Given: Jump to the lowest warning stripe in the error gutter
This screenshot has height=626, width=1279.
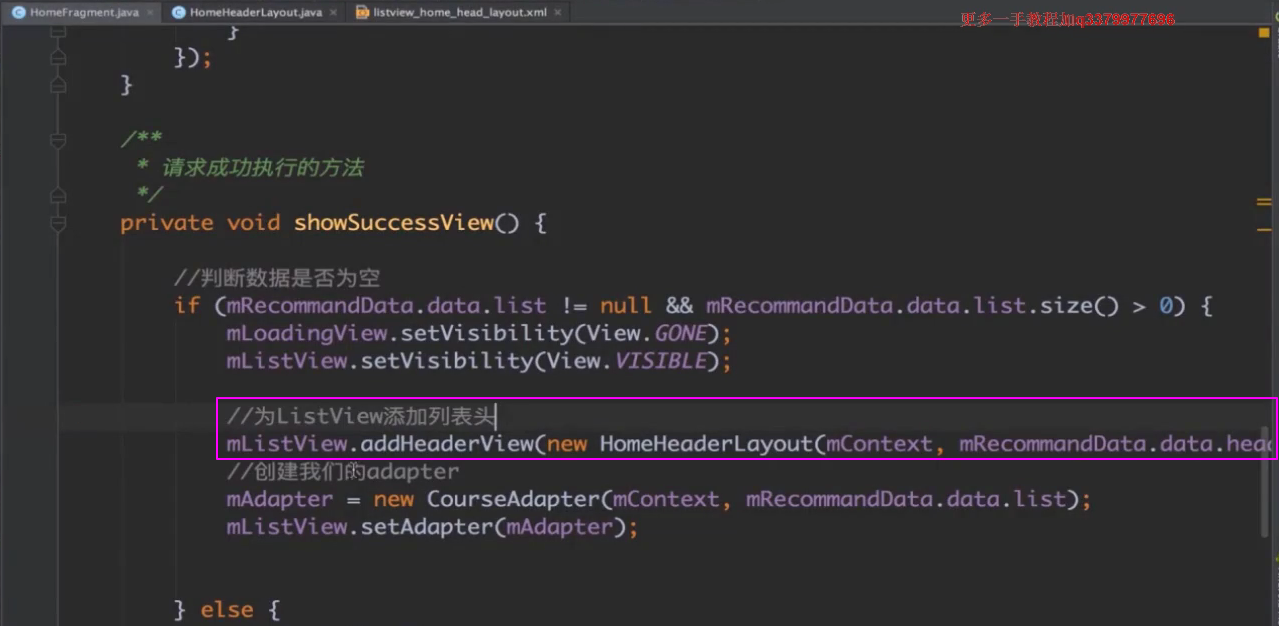Looking at the screenshot, I should click(1264, 228).
